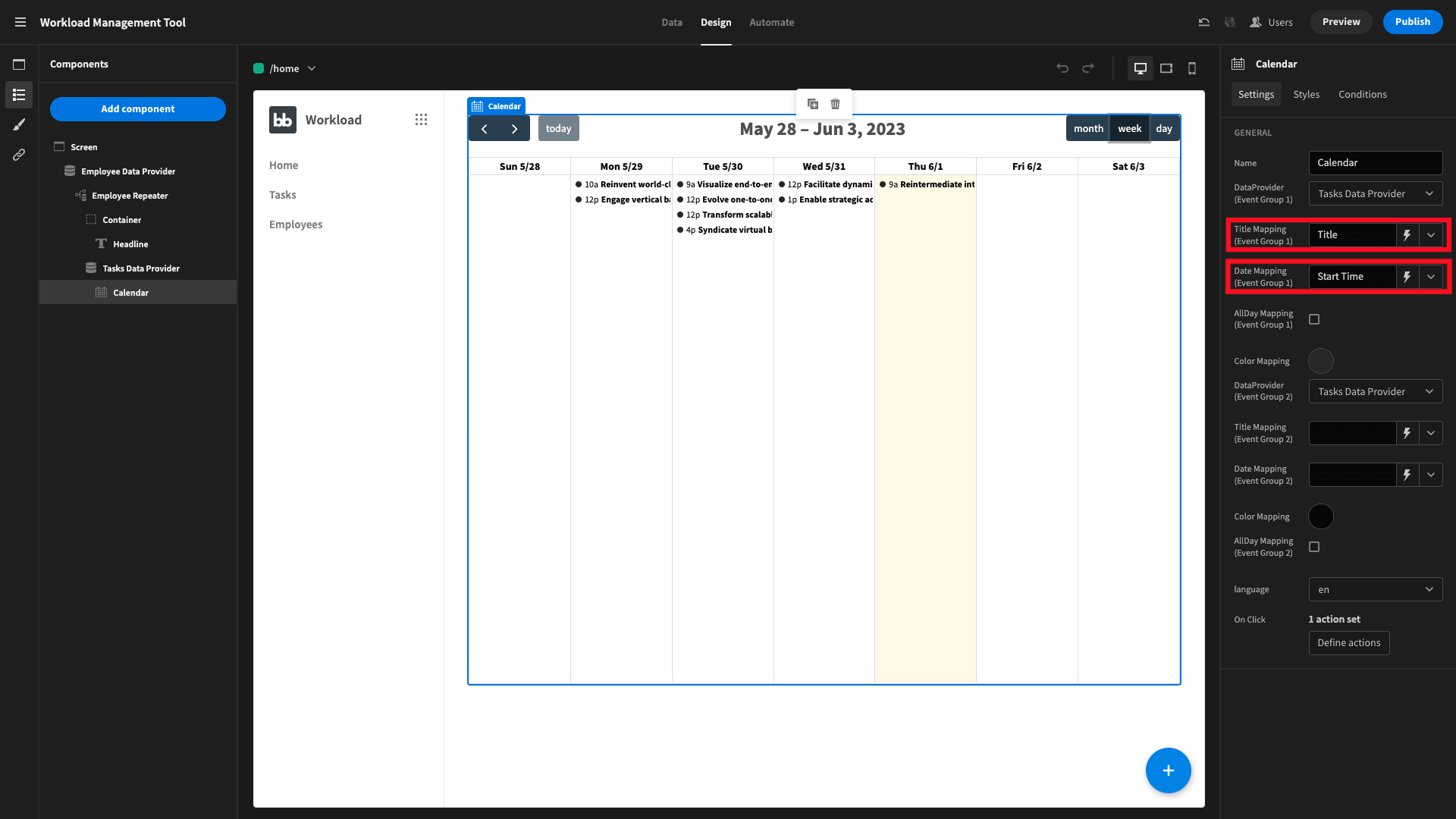Go to previous week in calendar
This screenshot has height=819, width=1456.
click(x=484, y=129)
